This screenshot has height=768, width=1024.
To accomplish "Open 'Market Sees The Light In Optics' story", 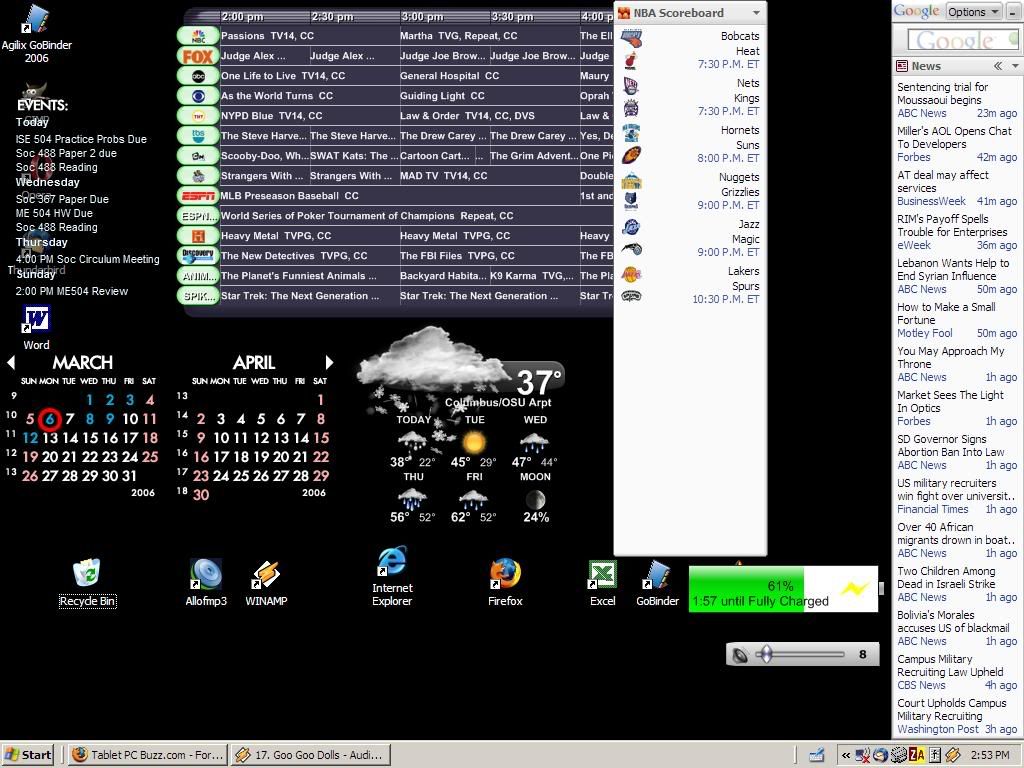I will [950, 402].
